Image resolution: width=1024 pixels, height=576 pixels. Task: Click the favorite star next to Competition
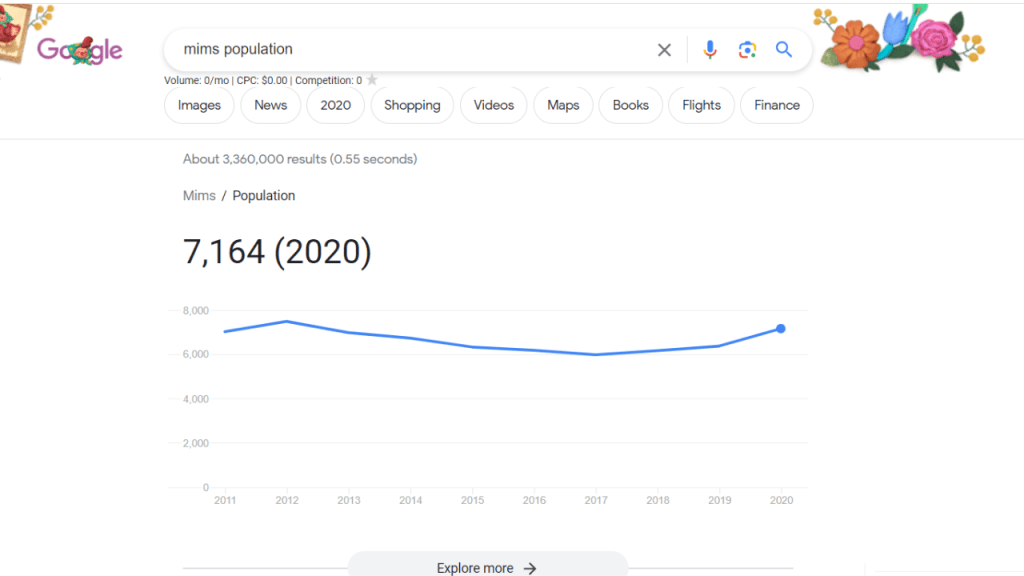coord(372,80)
